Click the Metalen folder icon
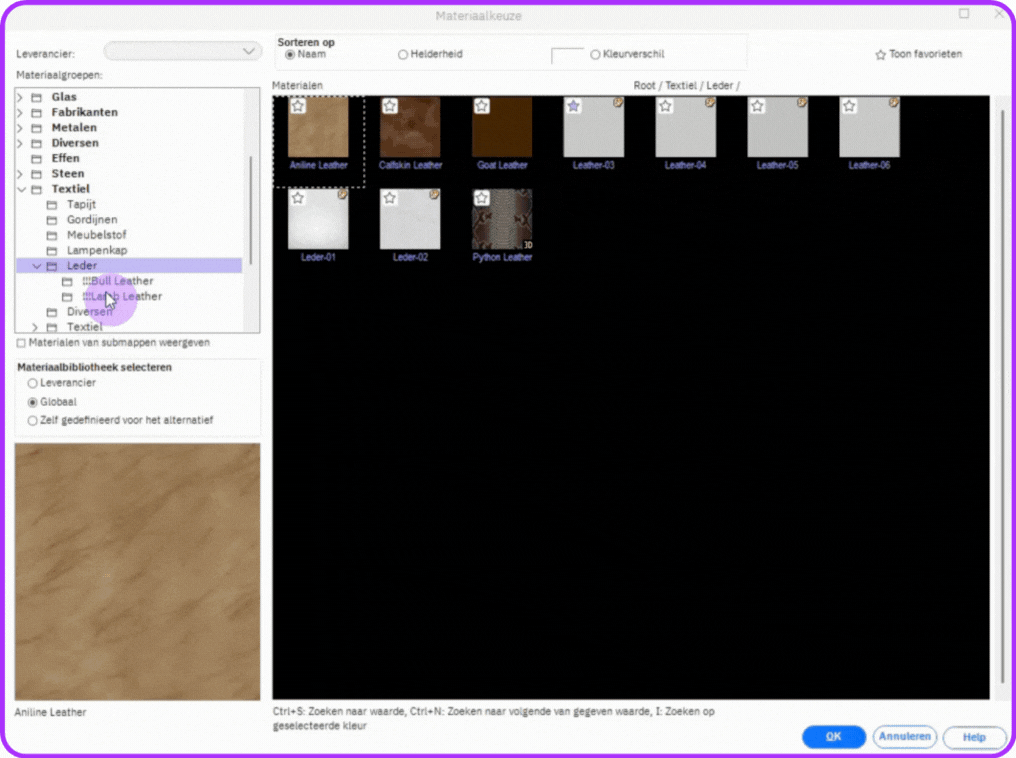 [x=37, y=128]
